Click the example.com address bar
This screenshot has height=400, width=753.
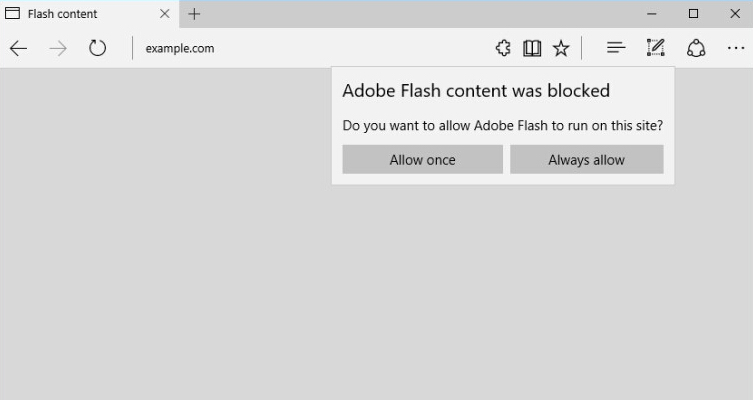[x=300, y=48]
